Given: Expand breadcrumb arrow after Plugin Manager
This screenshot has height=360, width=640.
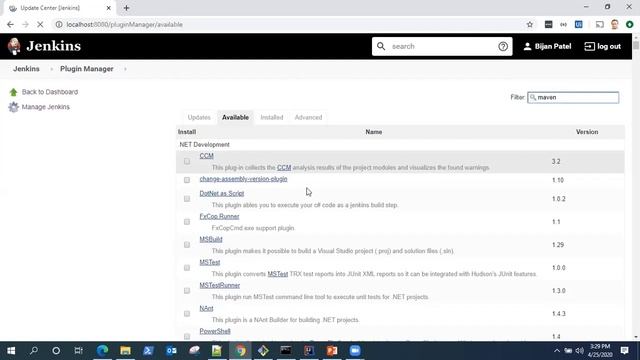Looking at the screenshot, I should tap(125, 69).
